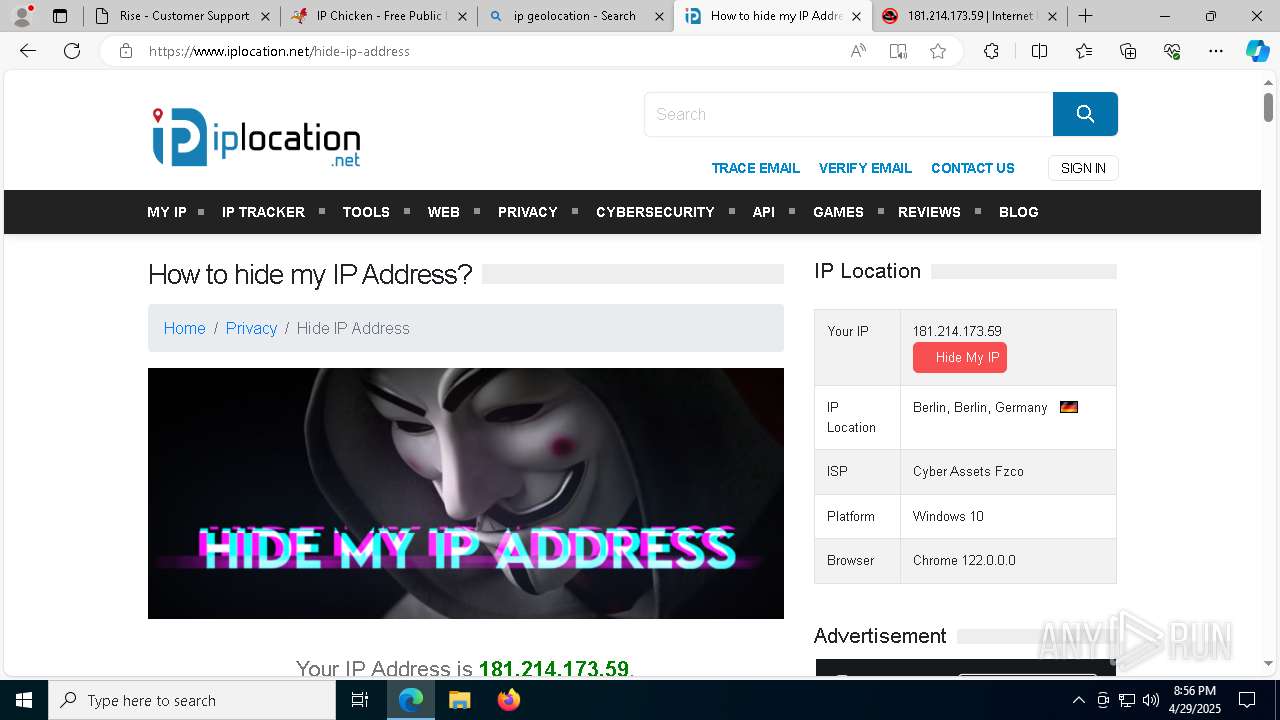Click the scrollbar down arrow

click(x=1268, y=663)
